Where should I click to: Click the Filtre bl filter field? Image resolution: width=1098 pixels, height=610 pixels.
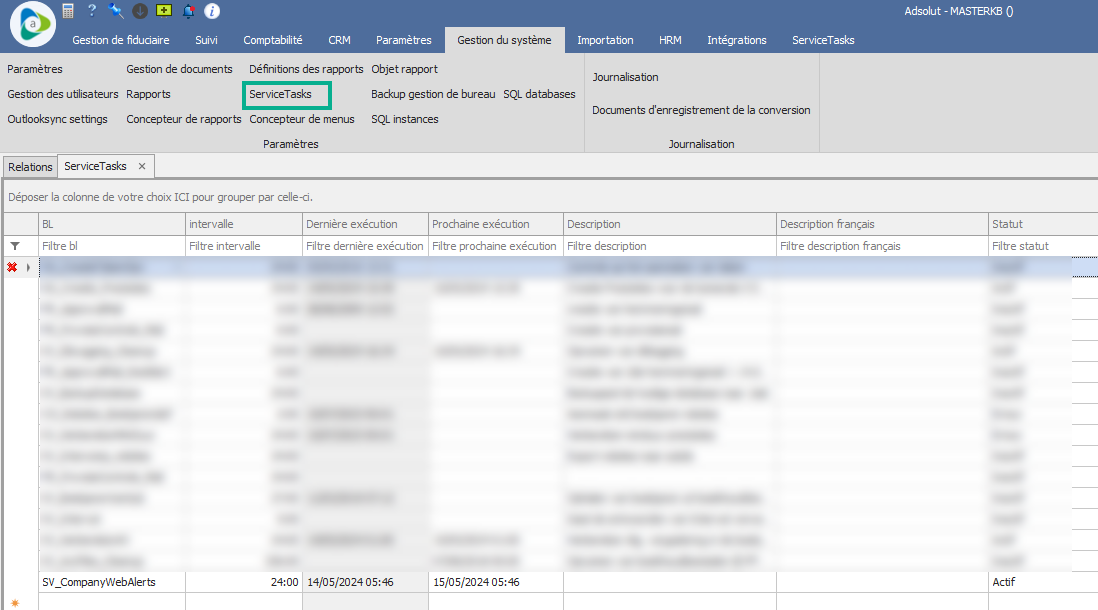(x=112, y=246)
